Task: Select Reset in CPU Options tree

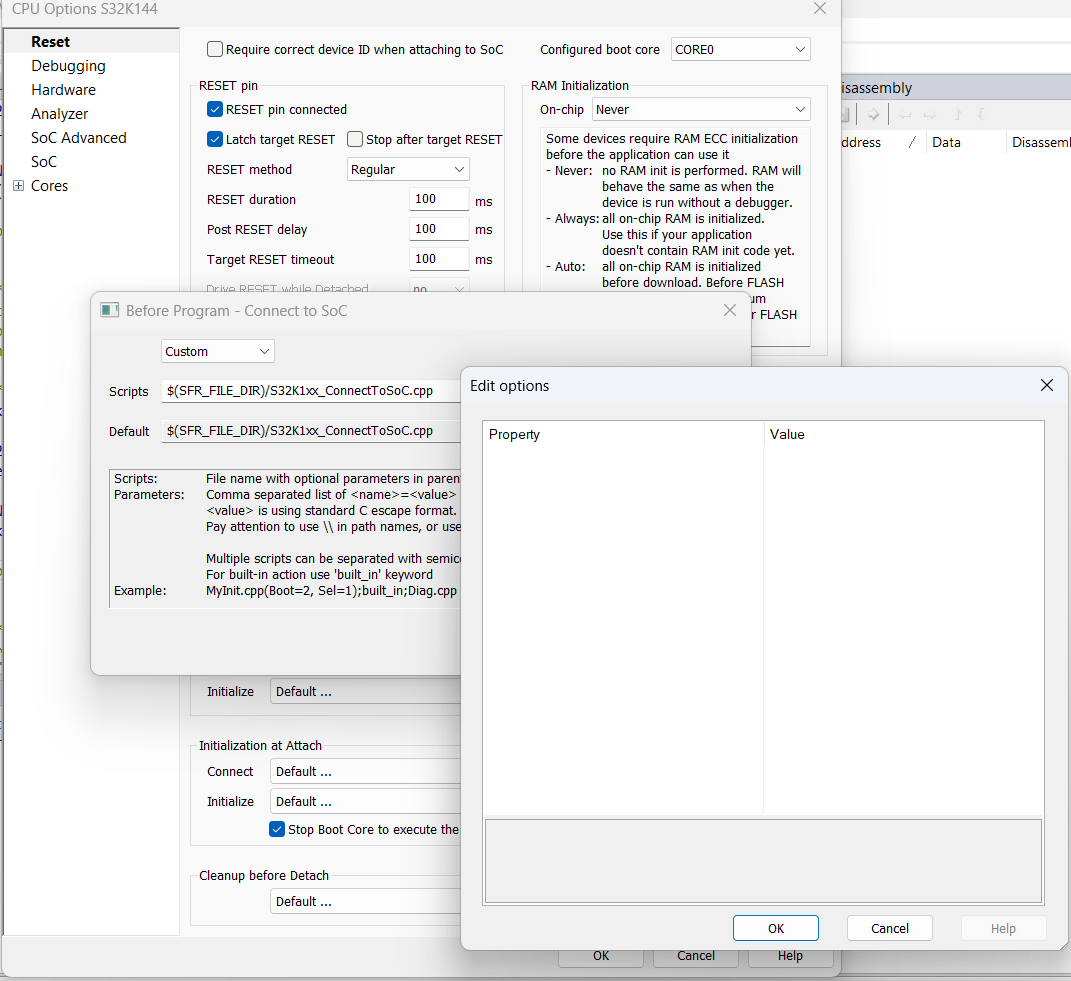Action: 51,42
